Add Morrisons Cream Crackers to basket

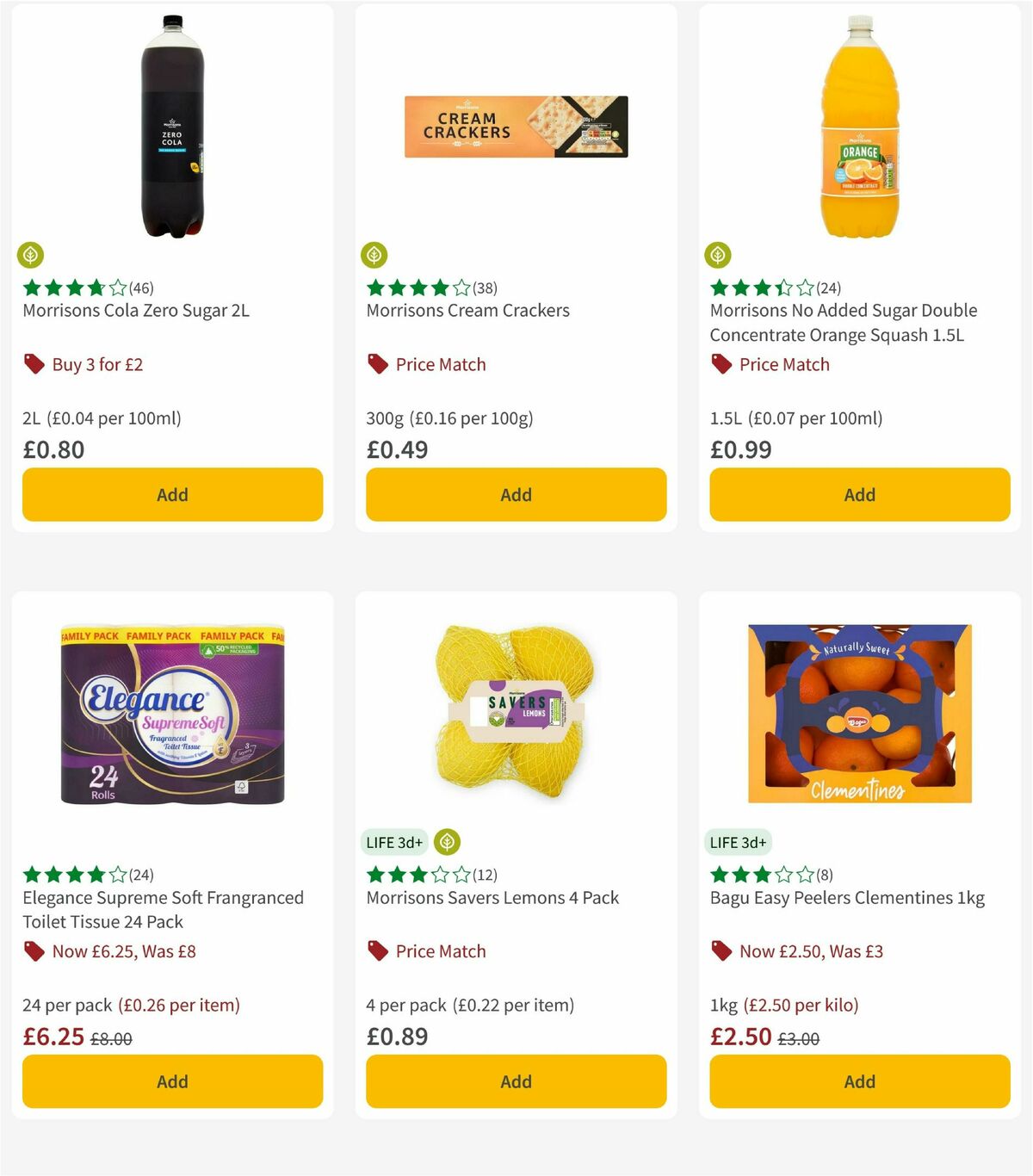coord(516,494)
